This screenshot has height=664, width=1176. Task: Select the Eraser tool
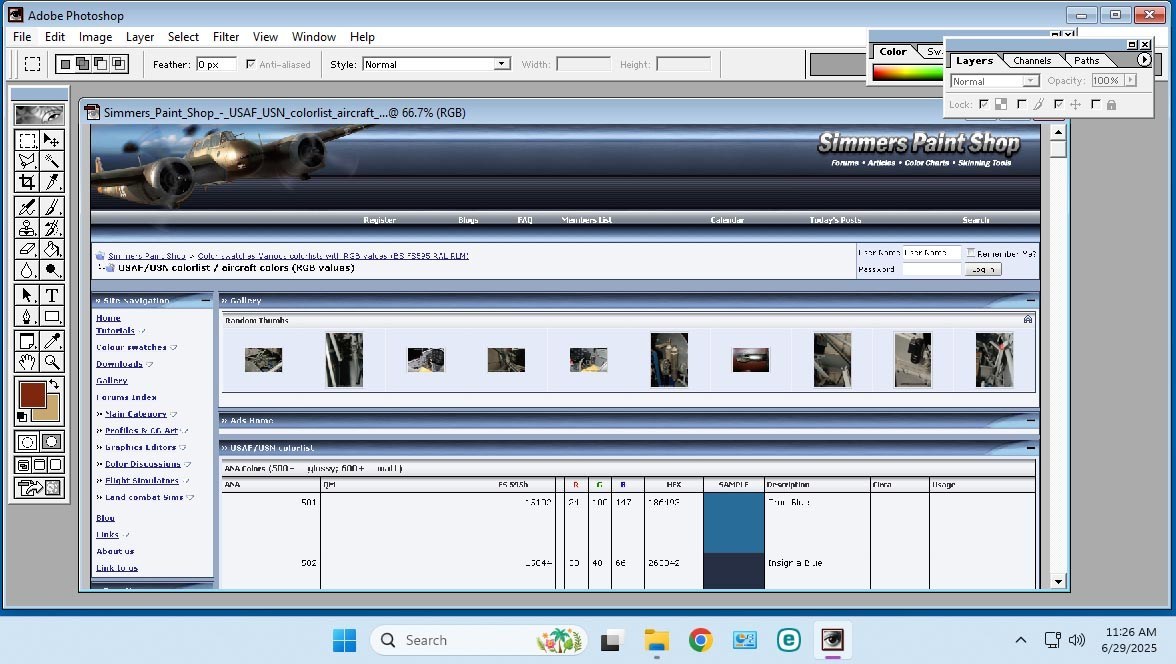click(27, 249)
